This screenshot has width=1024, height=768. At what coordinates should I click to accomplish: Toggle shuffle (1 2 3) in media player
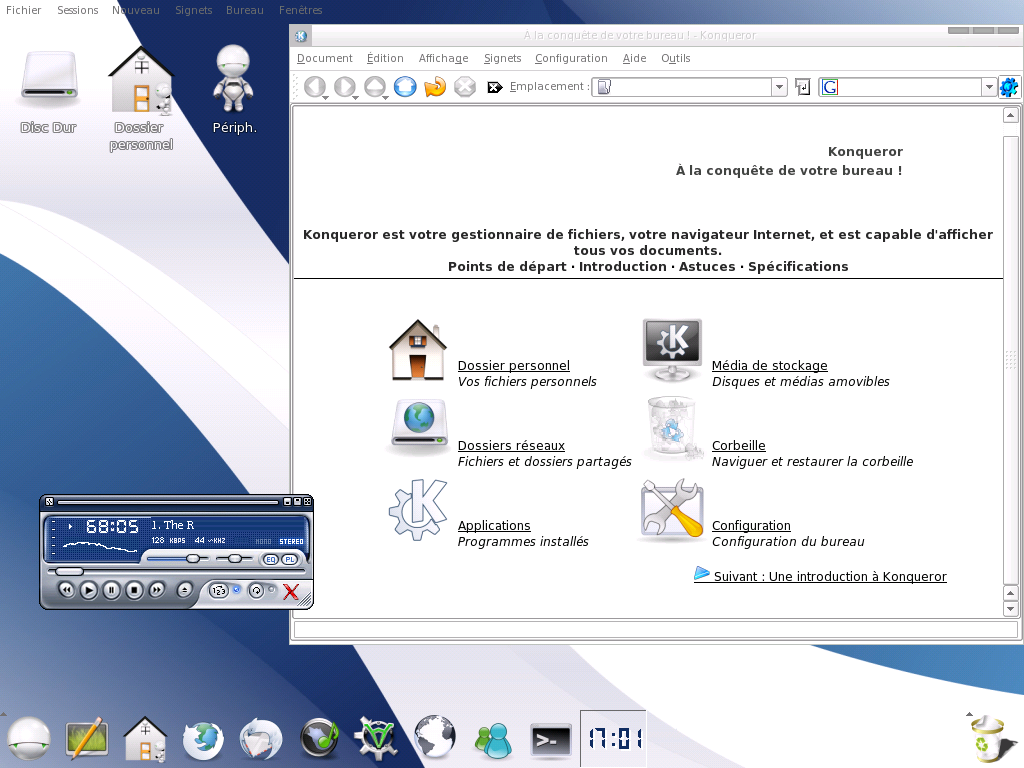(x=218, y=590)
